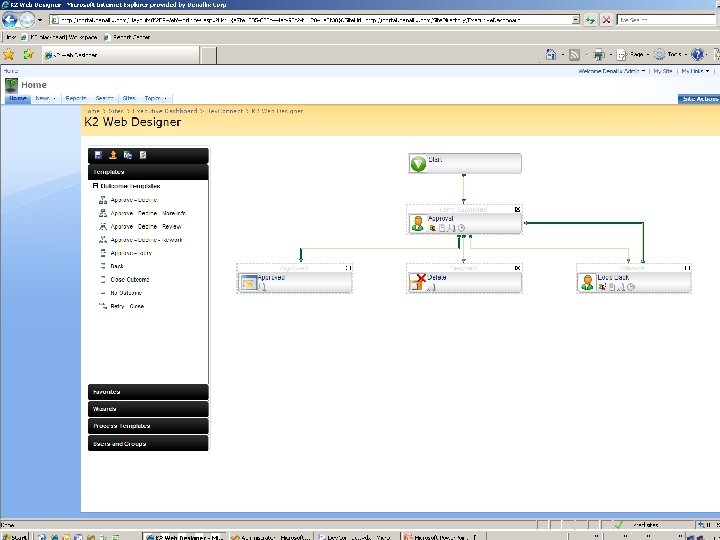Expand the Wizards accordion panel
This screenshot has height=540, width=720.
click(x=148, y=409)
